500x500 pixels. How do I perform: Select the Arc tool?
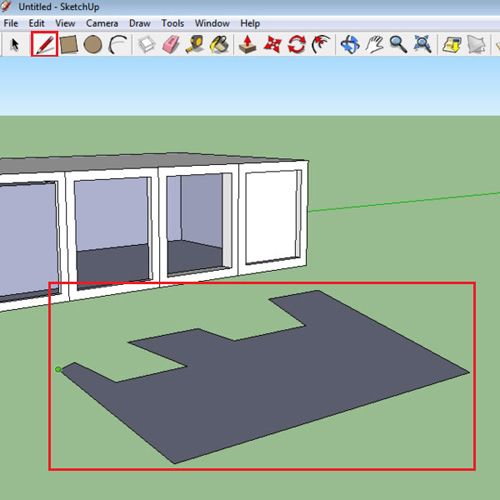coord(117,44)
